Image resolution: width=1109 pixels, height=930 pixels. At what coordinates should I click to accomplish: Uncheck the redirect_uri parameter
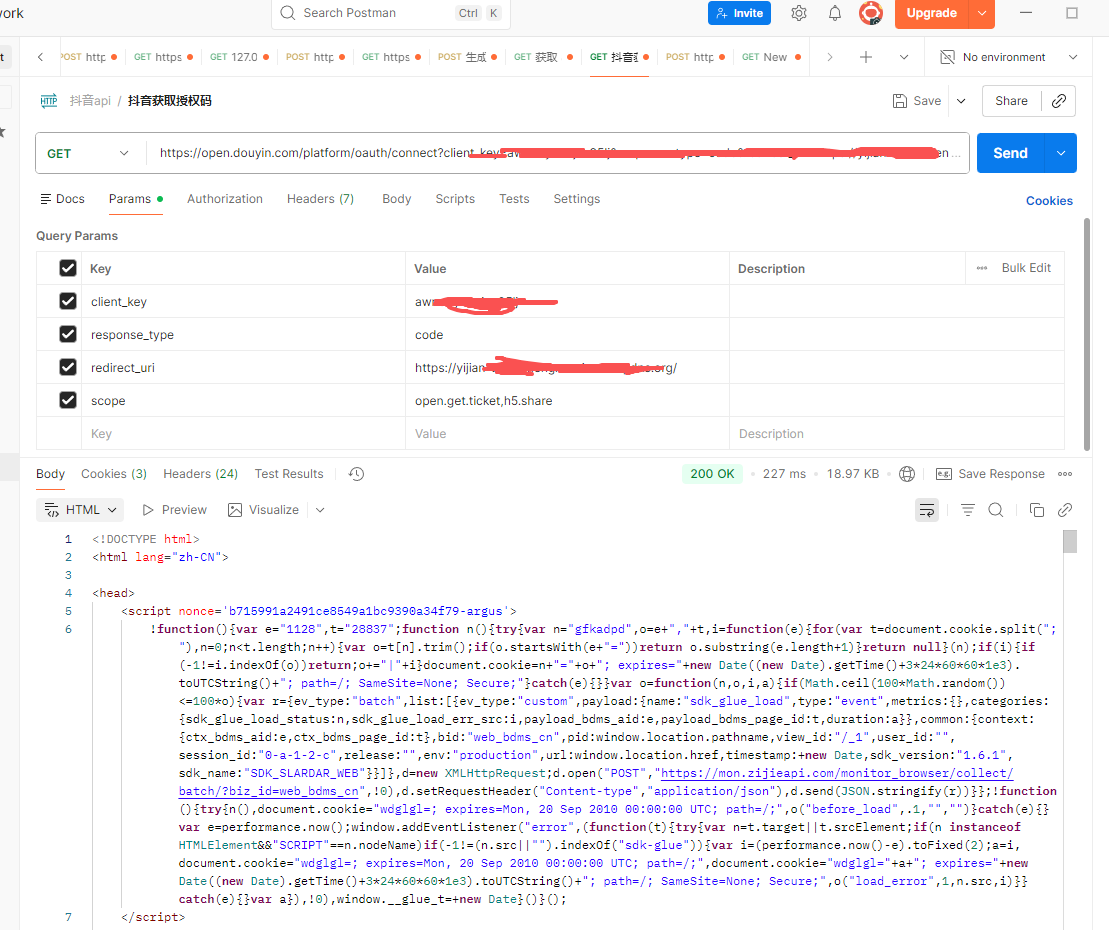pyautogui.click(x=68, y=367)
